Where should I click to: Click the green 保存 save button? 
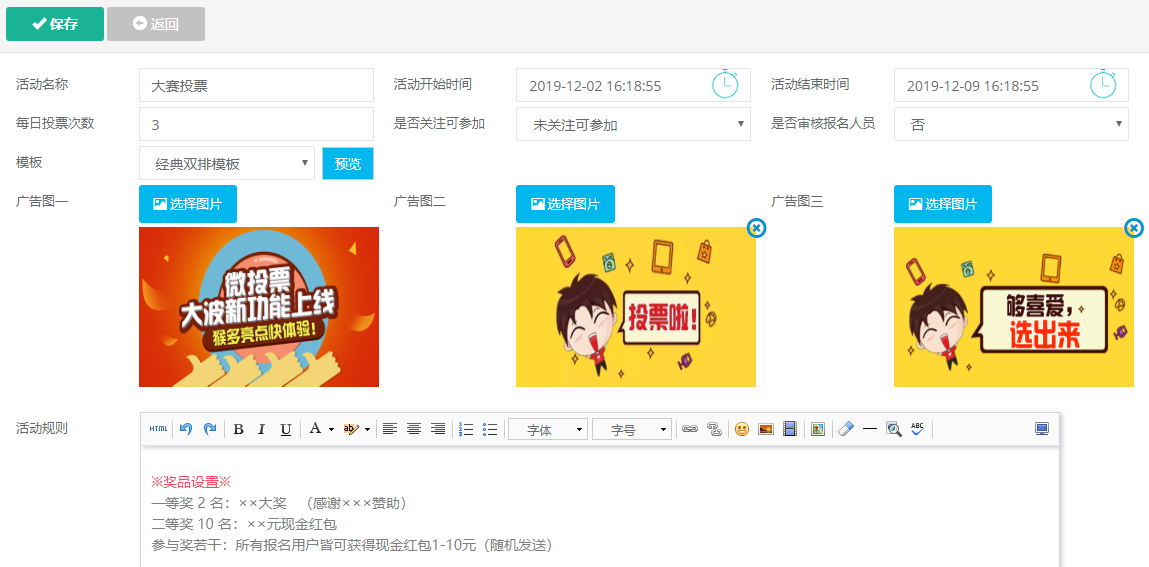[x=55, y=23]
